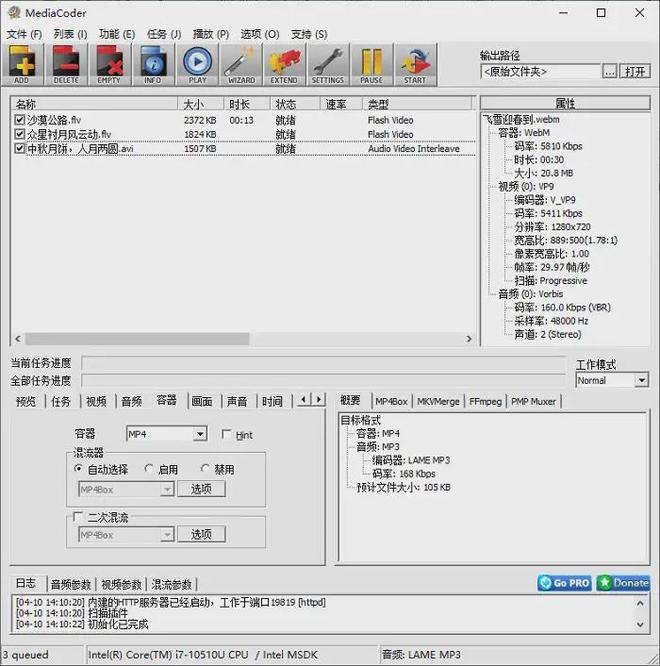Click the 名称 column header
The height and width of the screenshot is (666, 660).
[94, 104]
